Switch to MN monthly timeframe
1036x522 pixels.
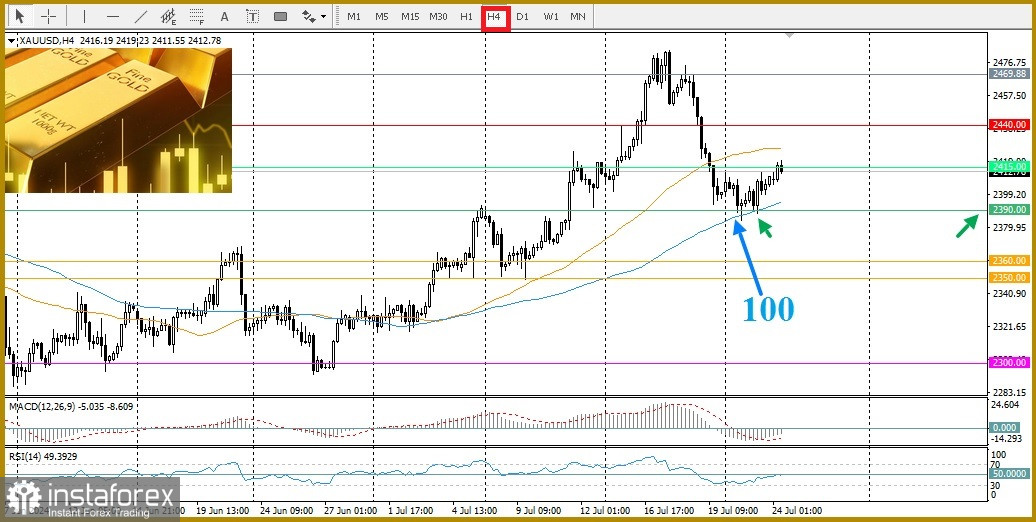point(577,17)
